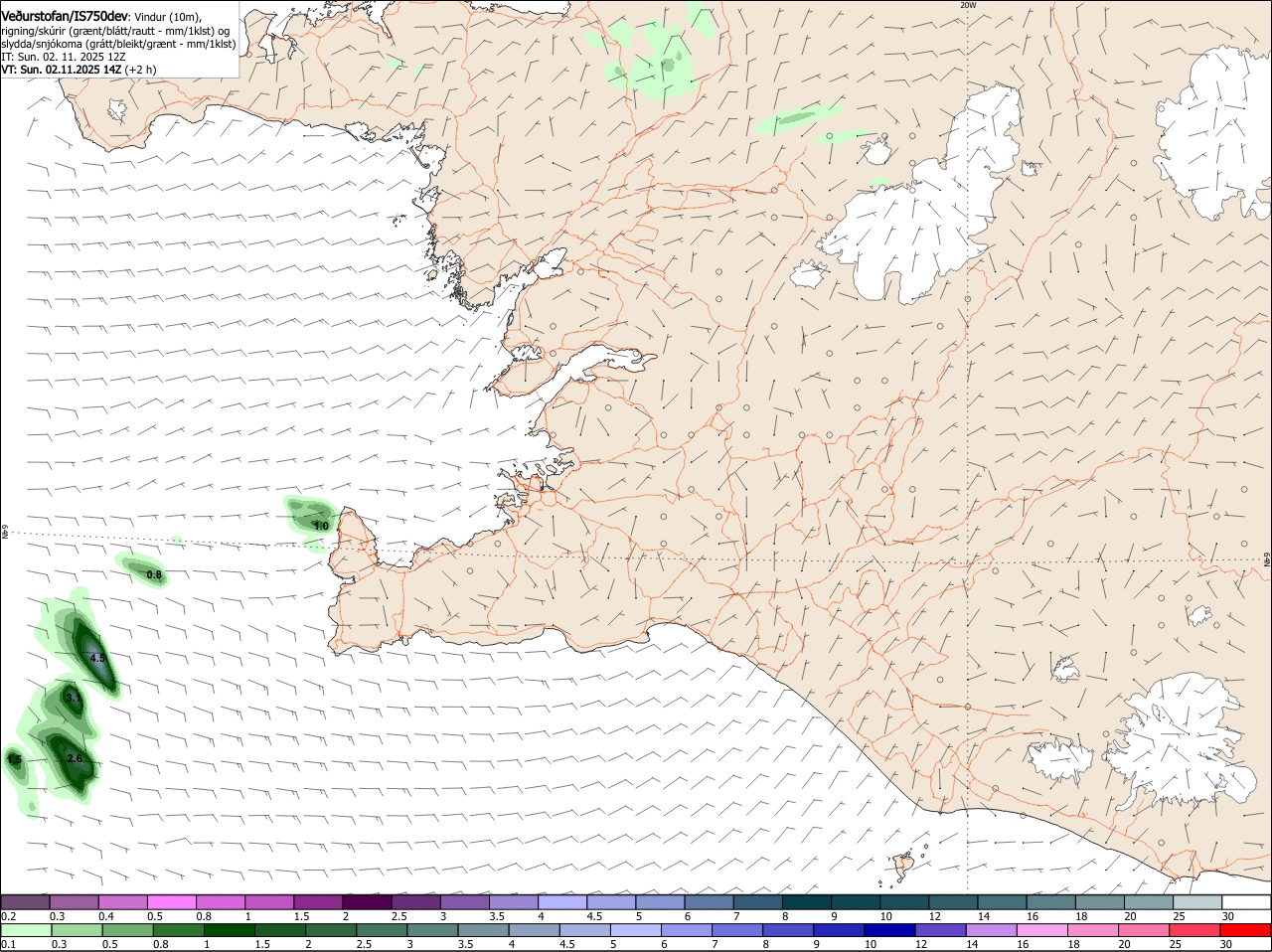The image size is (1272, 952).
Task: Click the '20W' longitude label at top
Action: (x=968, y=5)
